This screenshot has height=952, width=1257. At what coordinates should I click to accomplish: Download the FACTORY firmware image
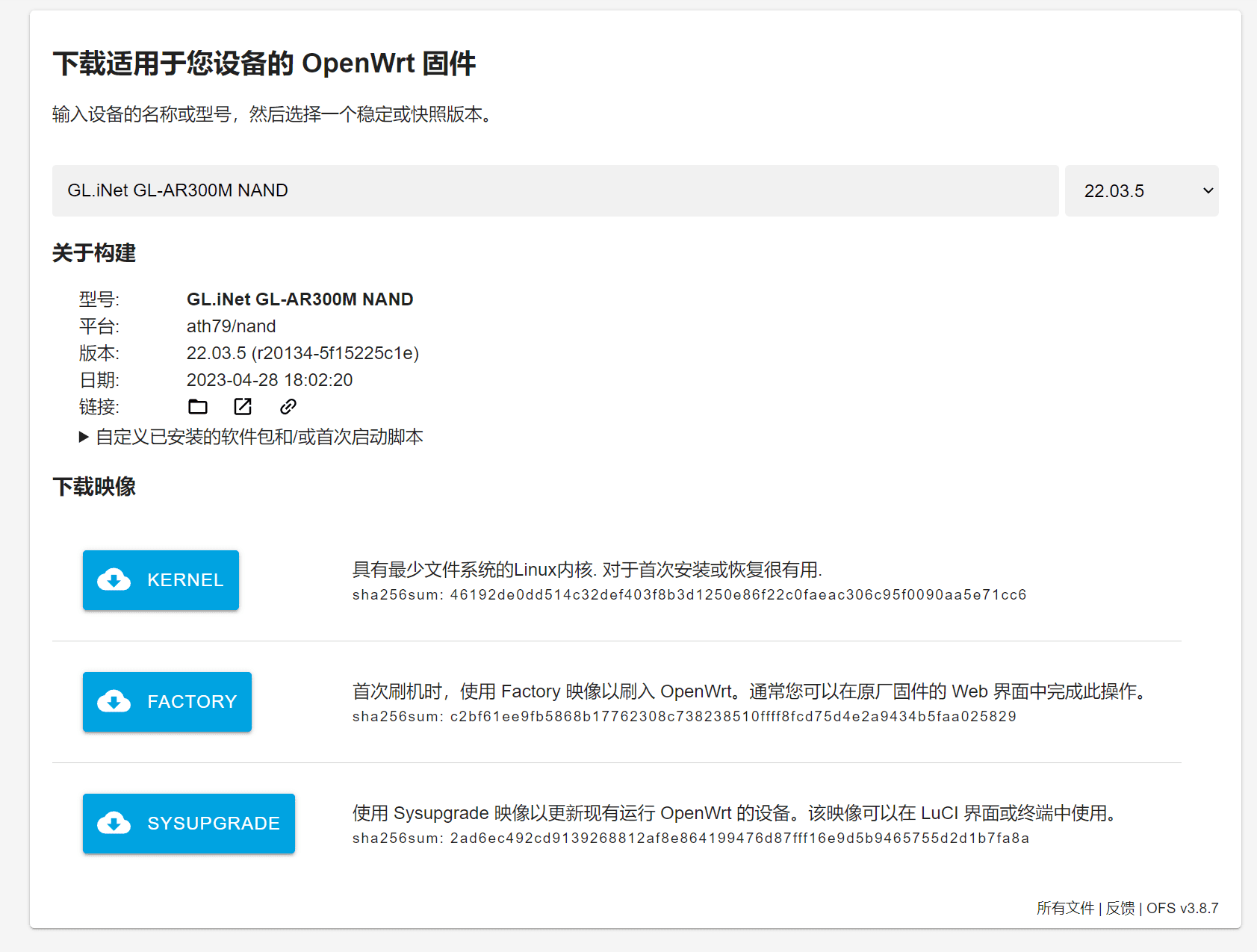[x=167, y=702]
